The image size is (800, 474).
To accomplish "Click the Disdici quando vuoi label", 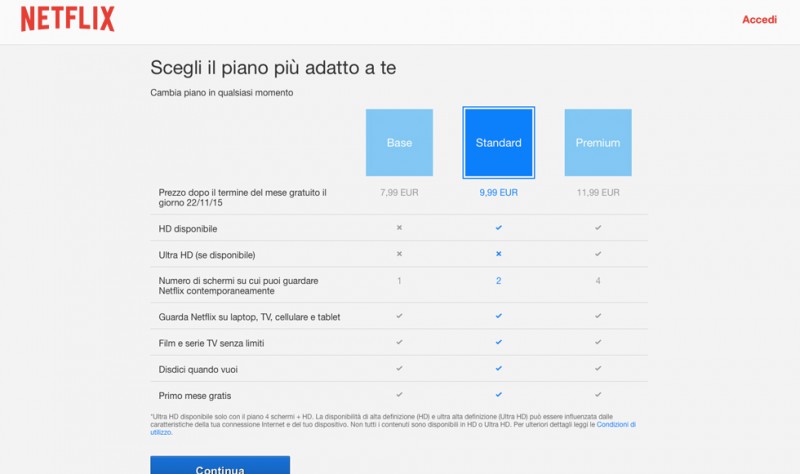I will [x=198, y=369].
